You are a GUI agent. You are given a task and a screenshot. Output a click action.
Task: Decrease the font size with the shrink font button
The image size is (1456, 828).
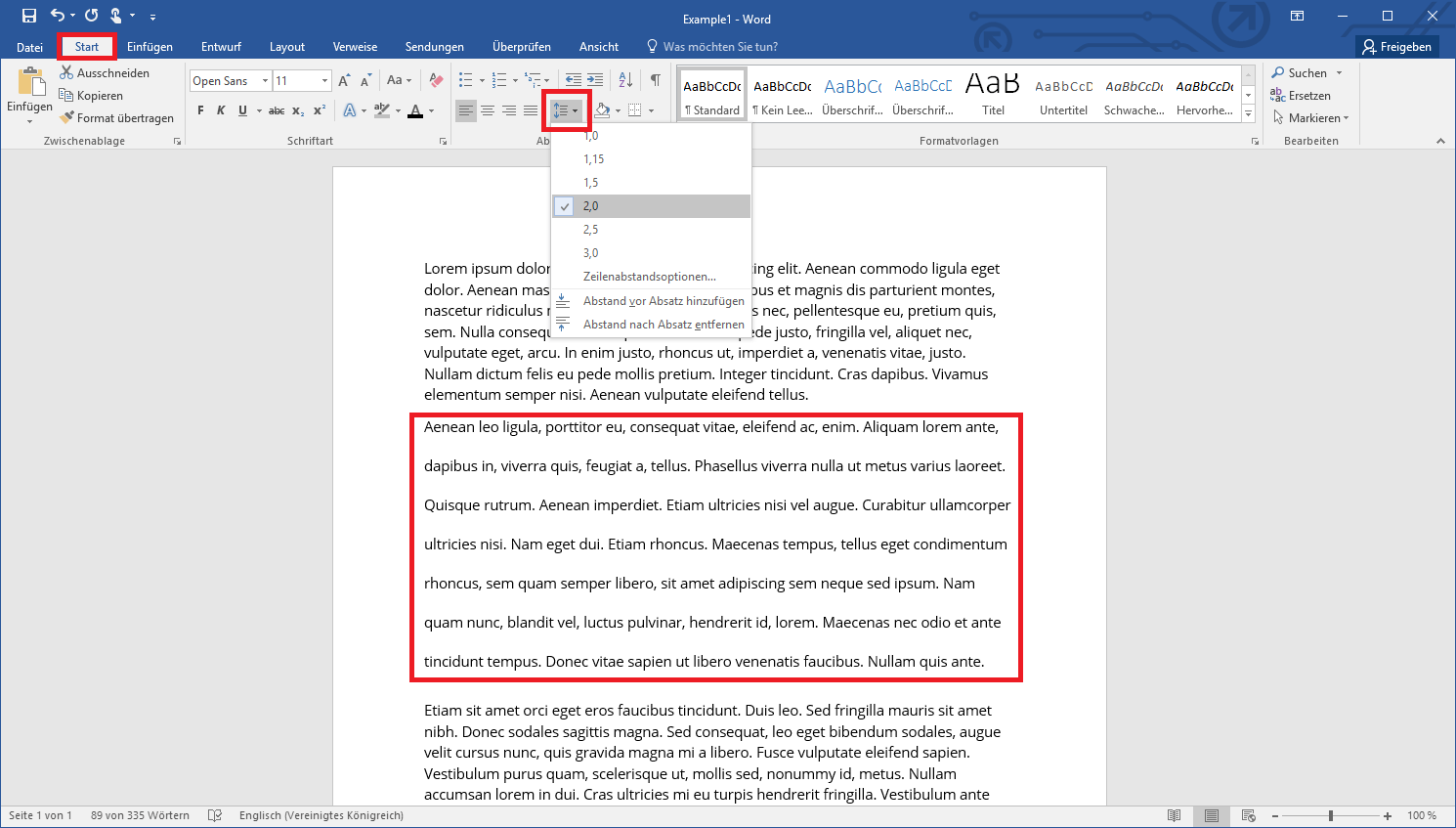(365, 81)
